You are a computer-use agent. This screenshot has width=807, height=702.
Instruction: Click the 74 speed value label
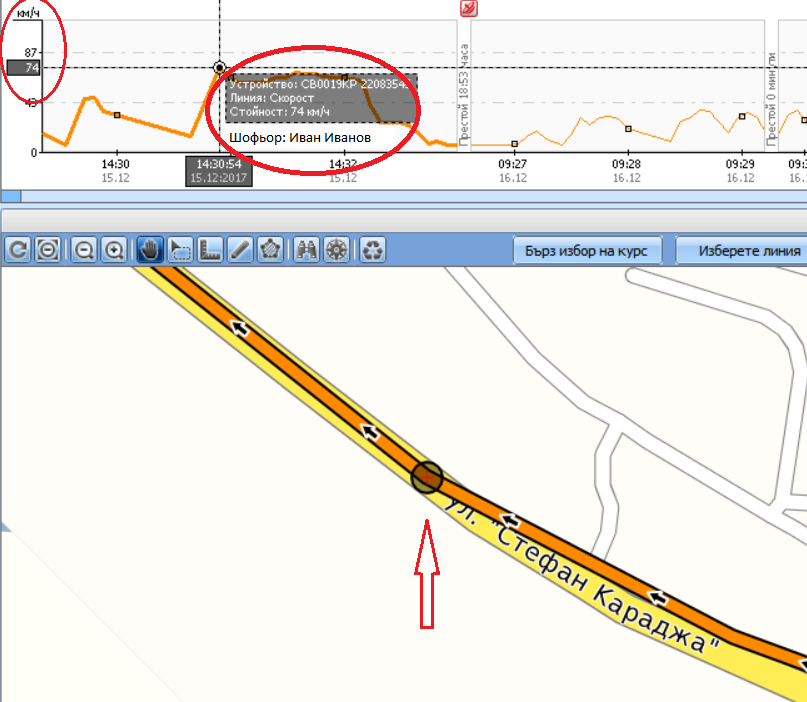[23, 67]
